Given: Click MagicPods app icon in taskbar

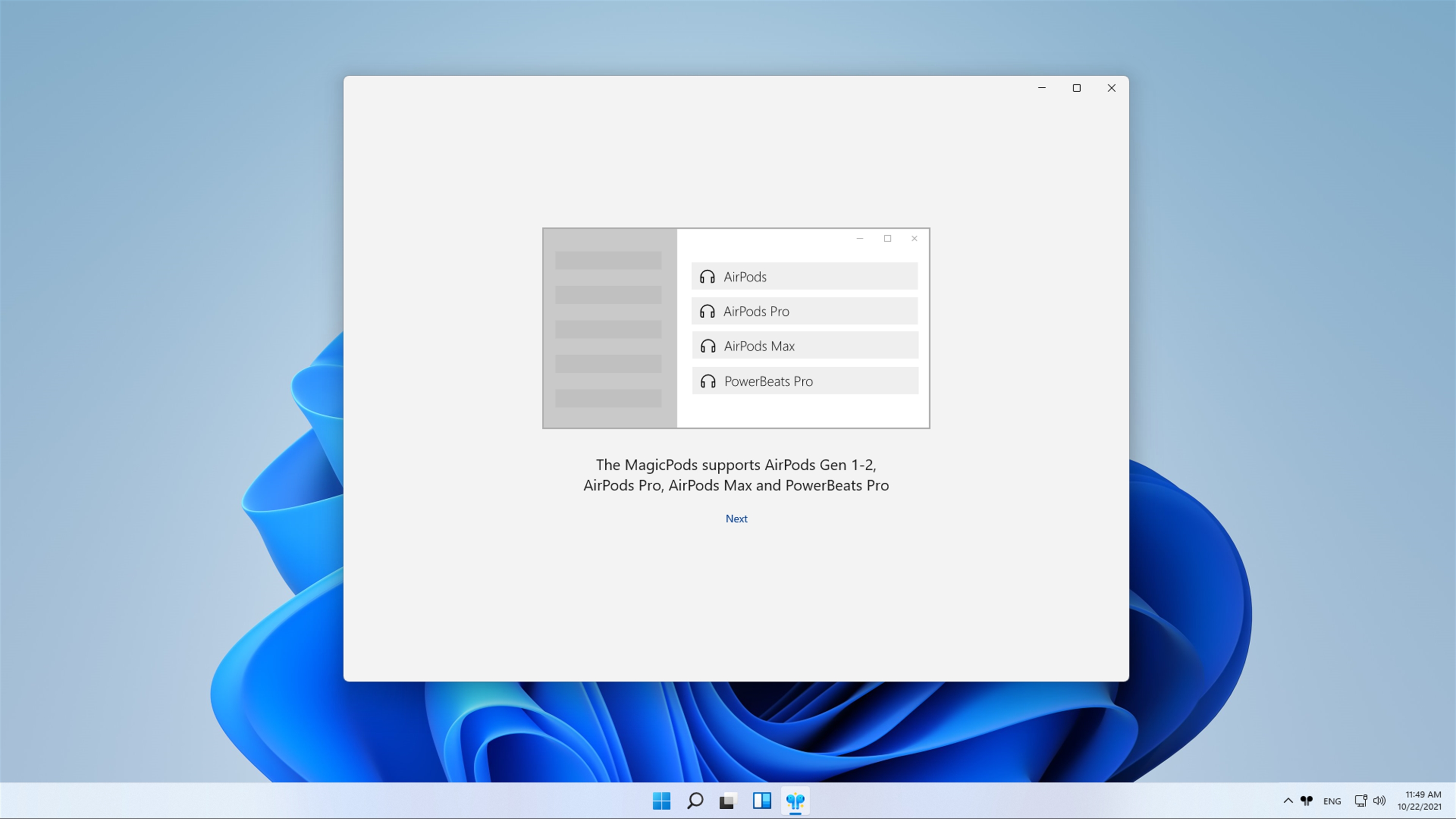Looking at the screenshot, I should (794, 801).
